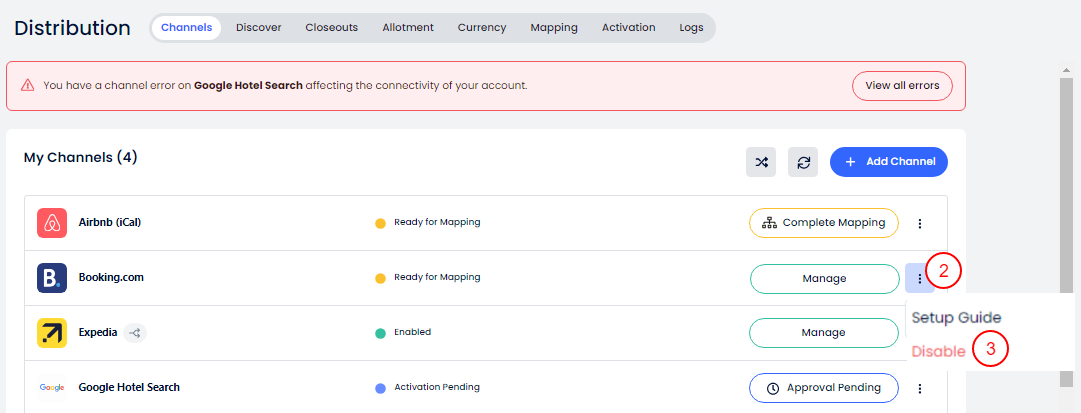Open the Closeouts tab
This screenshot has width=1081, height=413.
click(x=331, y=28)
